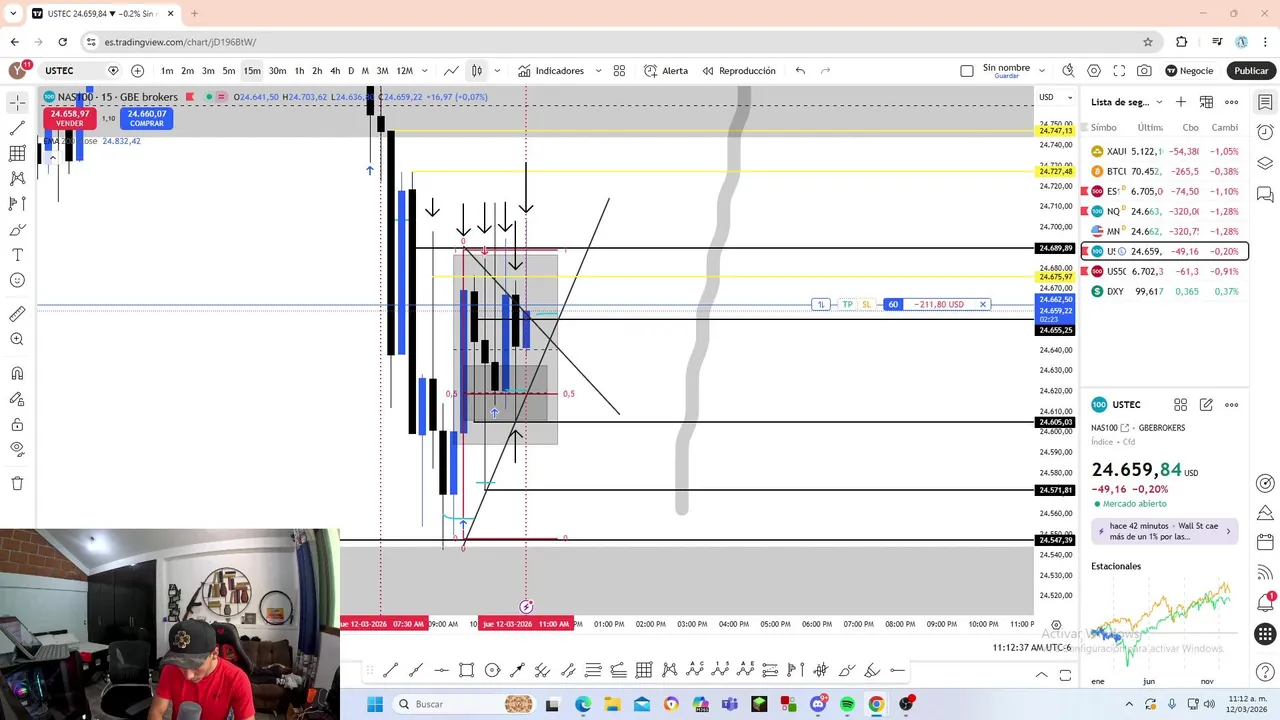Click the Negocie trade button

coord(1189,71)
